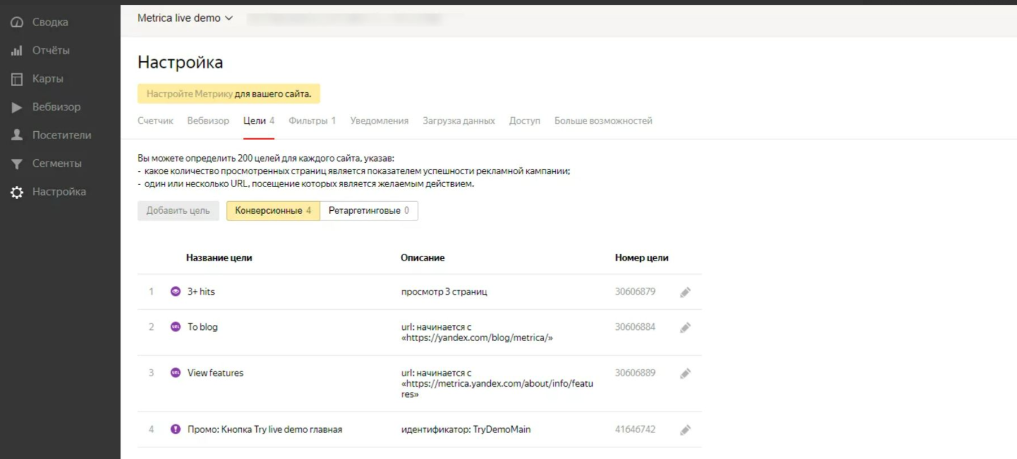Switch to the Доступ tab

point(525,121)
